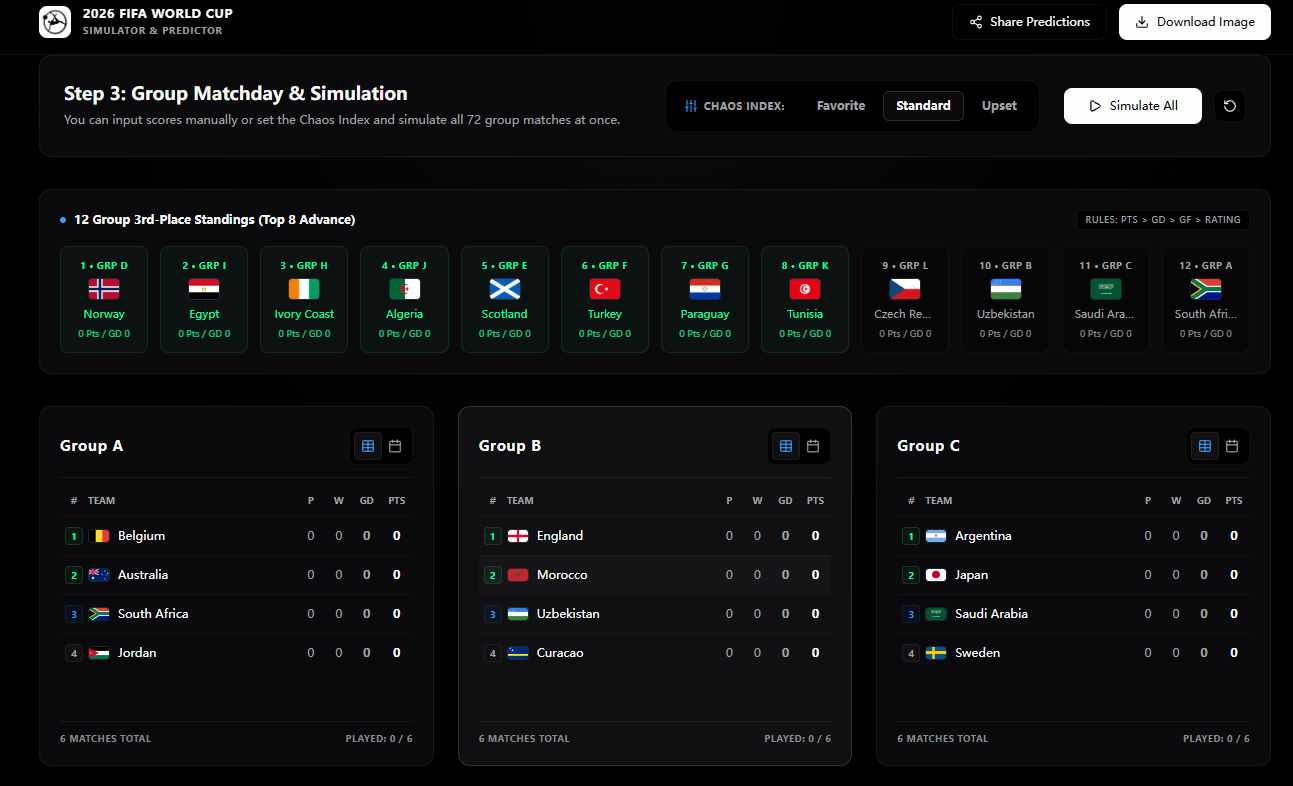This screenshot has height=786, width=1293.
Task: Click the Czech Republic third-place card
Action: (905, 300)
